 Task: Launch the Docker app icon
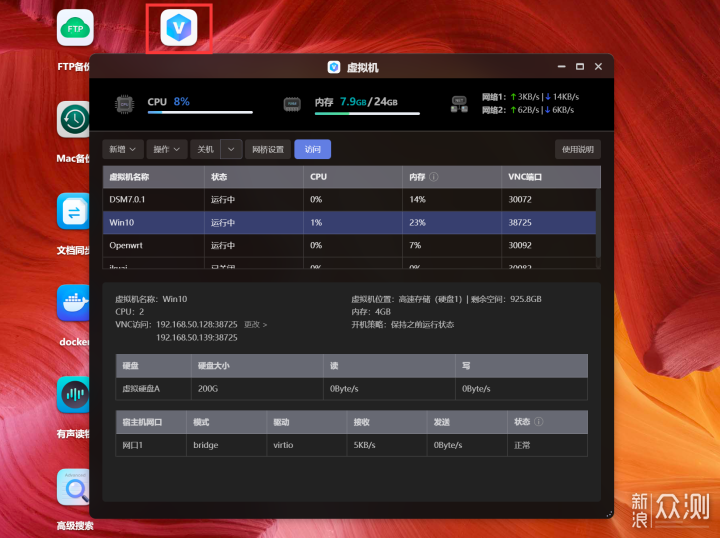coord(75,303)
